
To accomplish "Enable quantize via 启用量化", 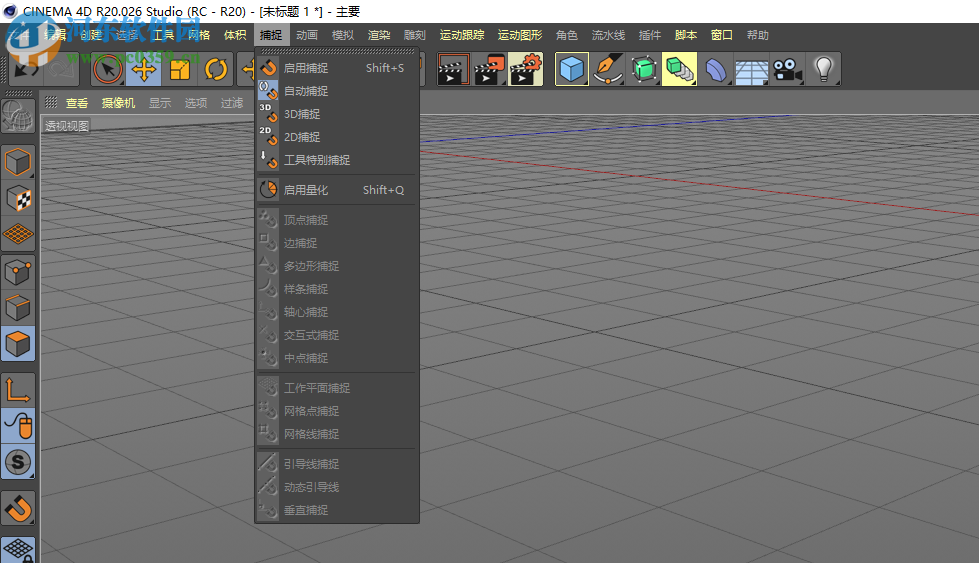I will click(x=337, y=190).
